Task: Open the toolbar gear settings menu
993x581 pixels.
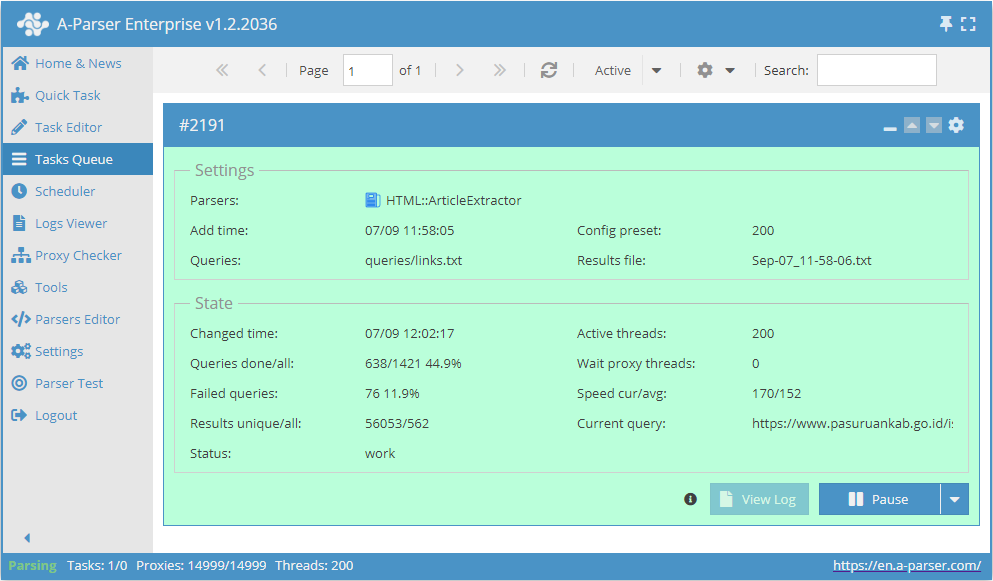Action: (716, 70)
